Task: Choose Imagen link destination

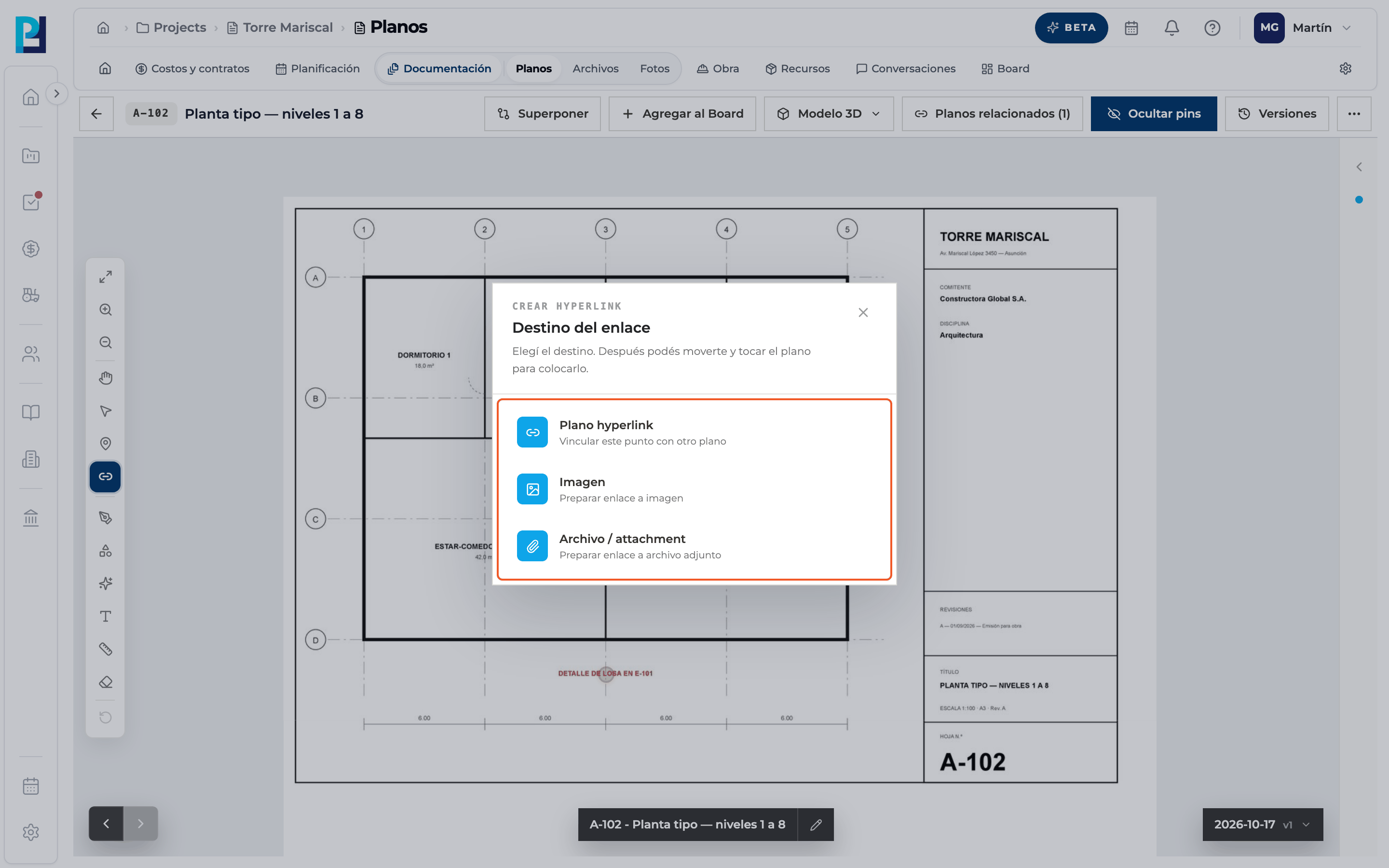Action: (x=694, y=489)
